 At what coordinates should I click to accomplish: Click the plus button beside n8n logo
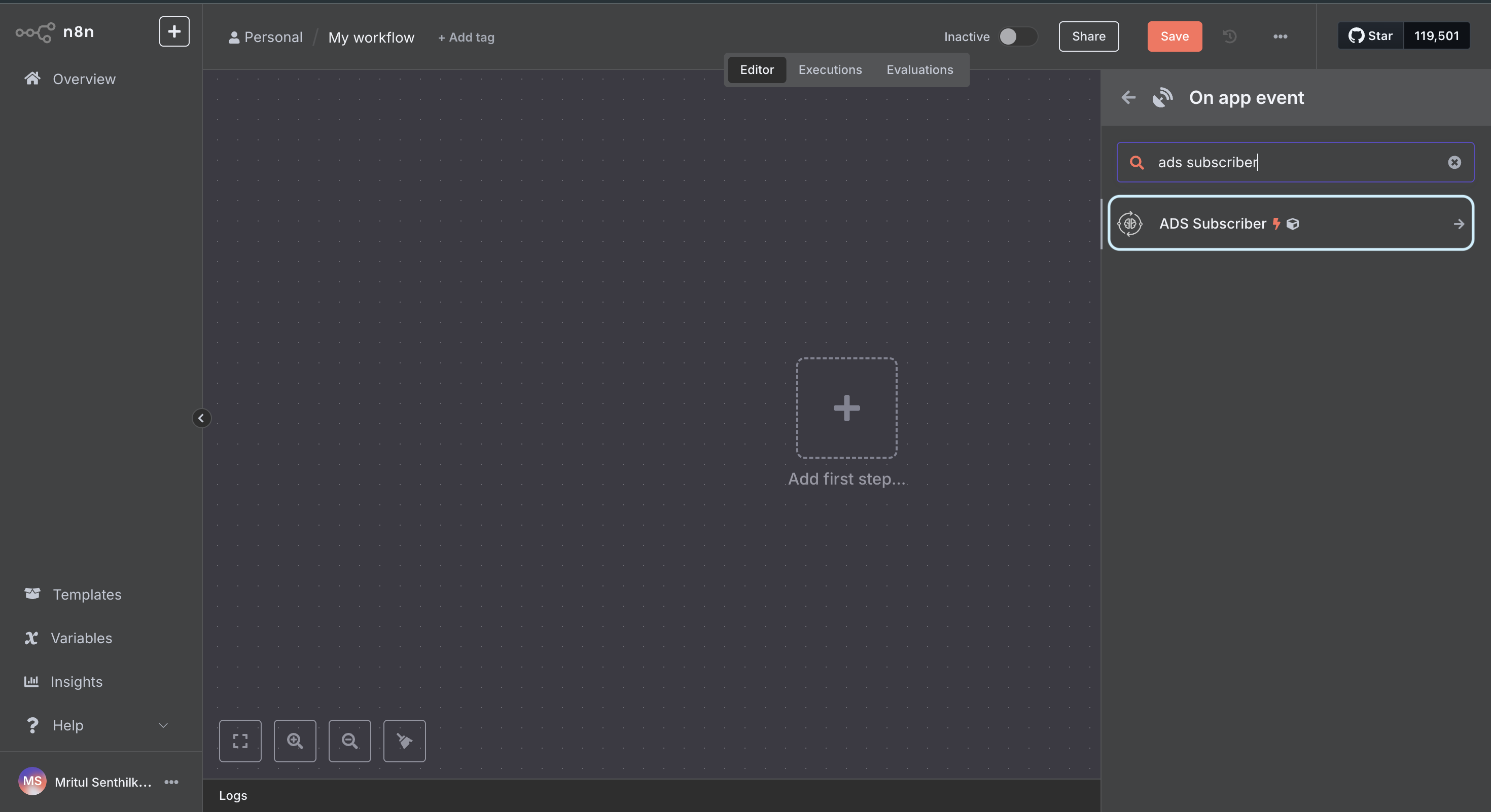(x=174, y=31)
